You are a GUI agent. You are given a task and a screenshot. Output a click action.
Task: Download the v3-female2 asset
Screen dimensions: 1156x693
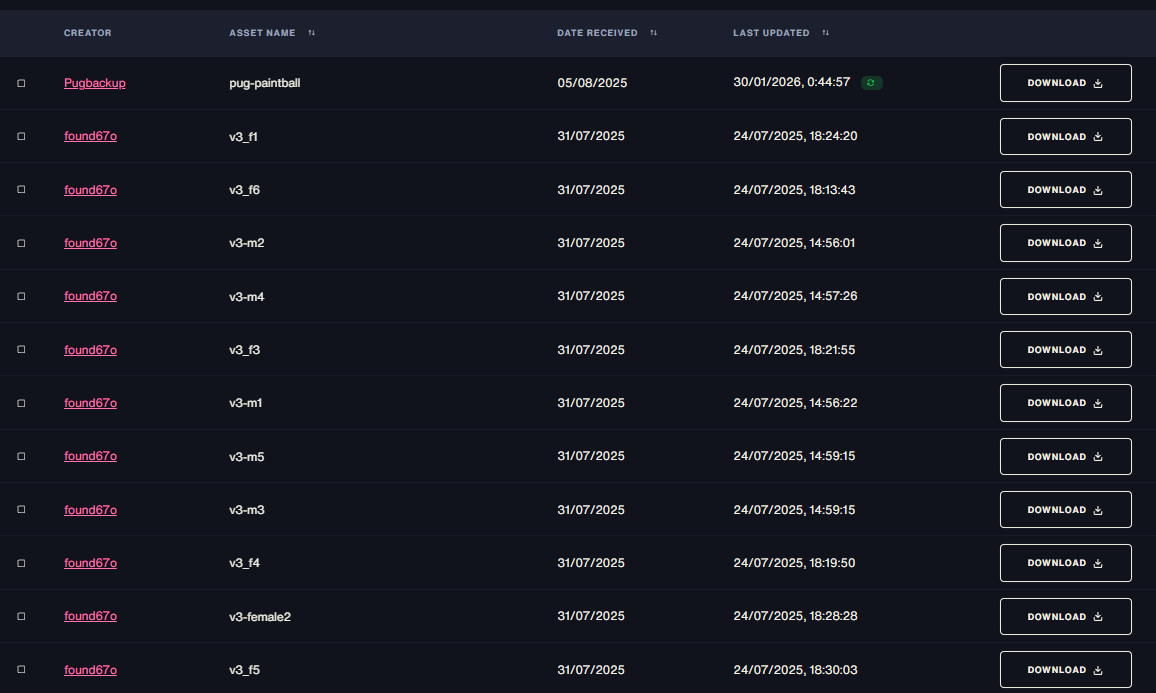point(1065,616)
